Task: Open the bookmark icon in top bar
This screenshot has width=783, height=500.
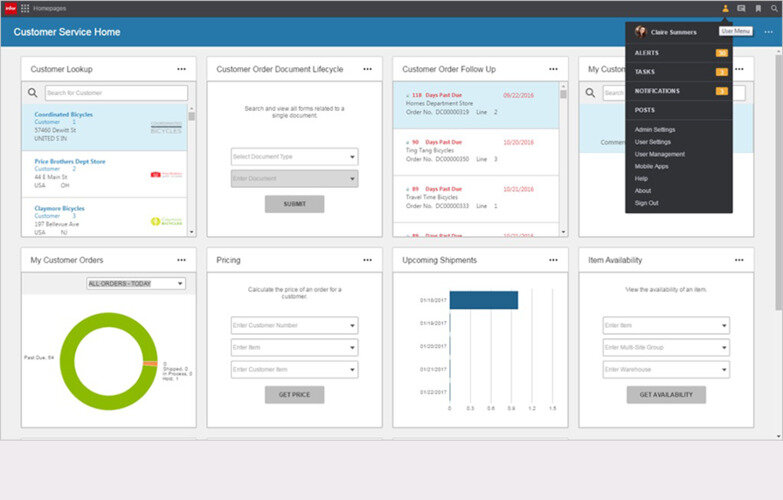Action: point(758,8)
